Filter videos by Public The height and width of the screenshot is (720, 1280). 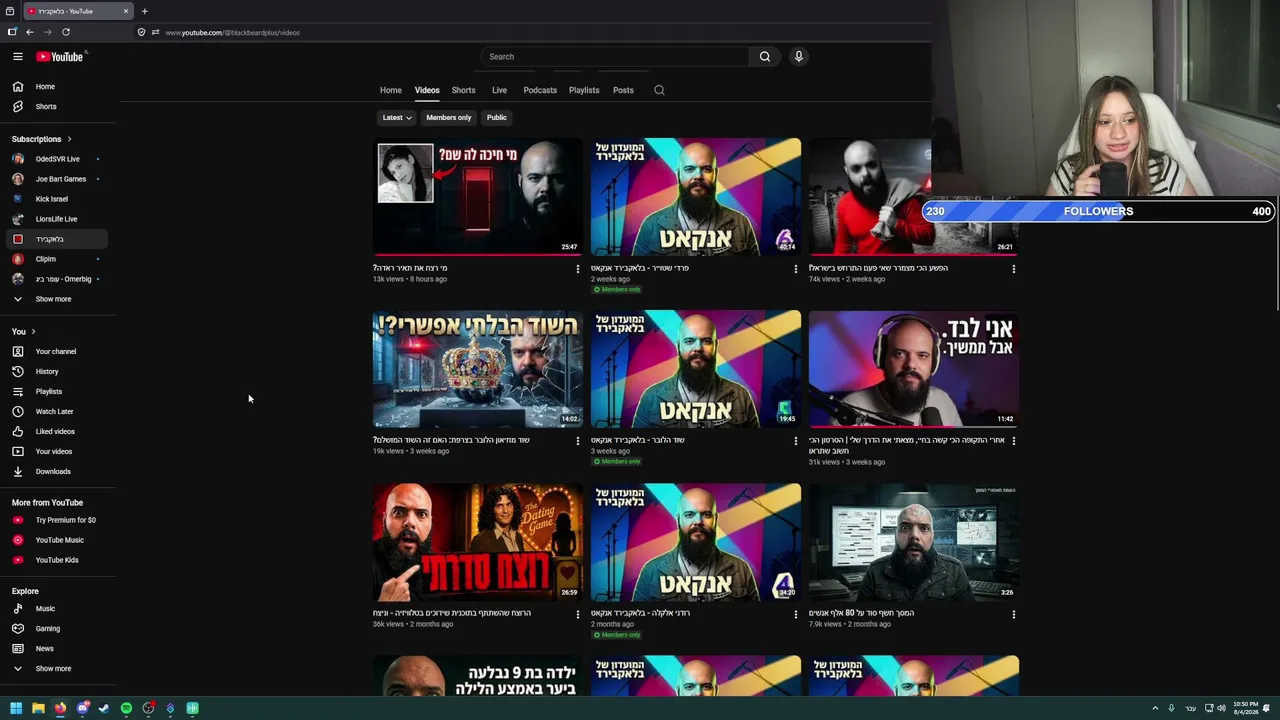coord(497,118)
